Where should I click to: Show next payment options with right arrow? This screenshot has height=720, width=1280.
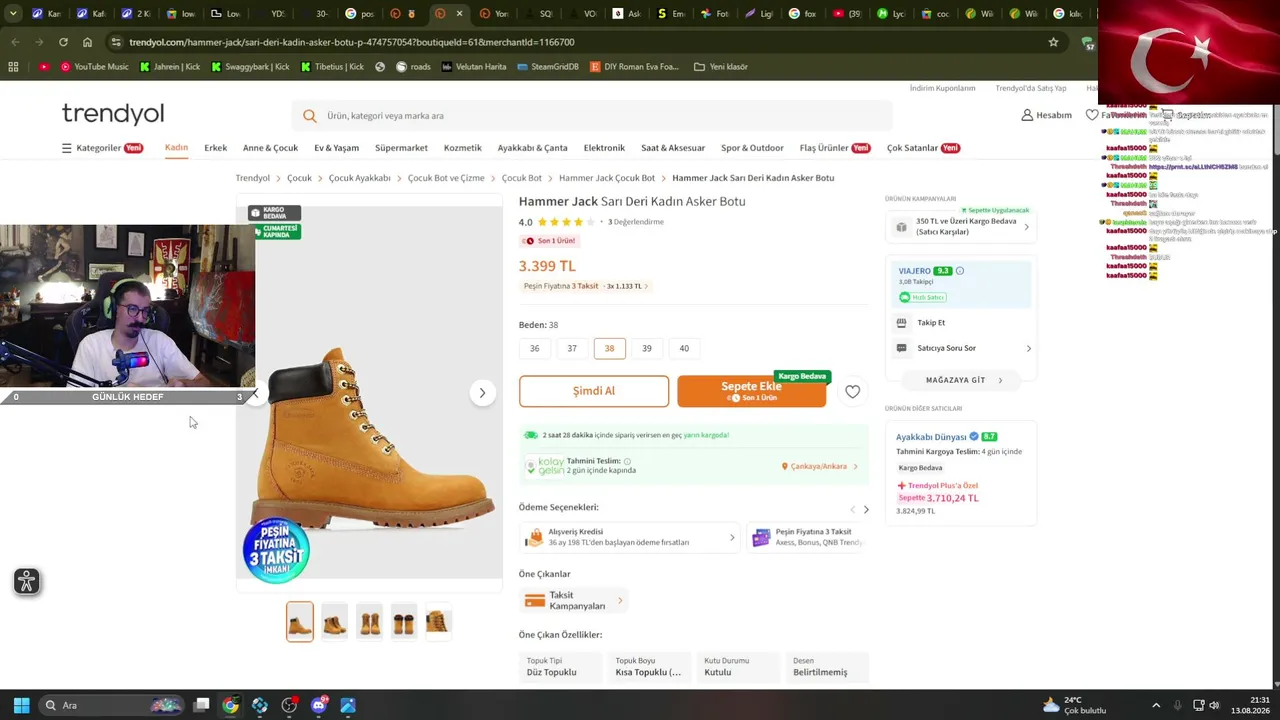(x=866, y=510)
